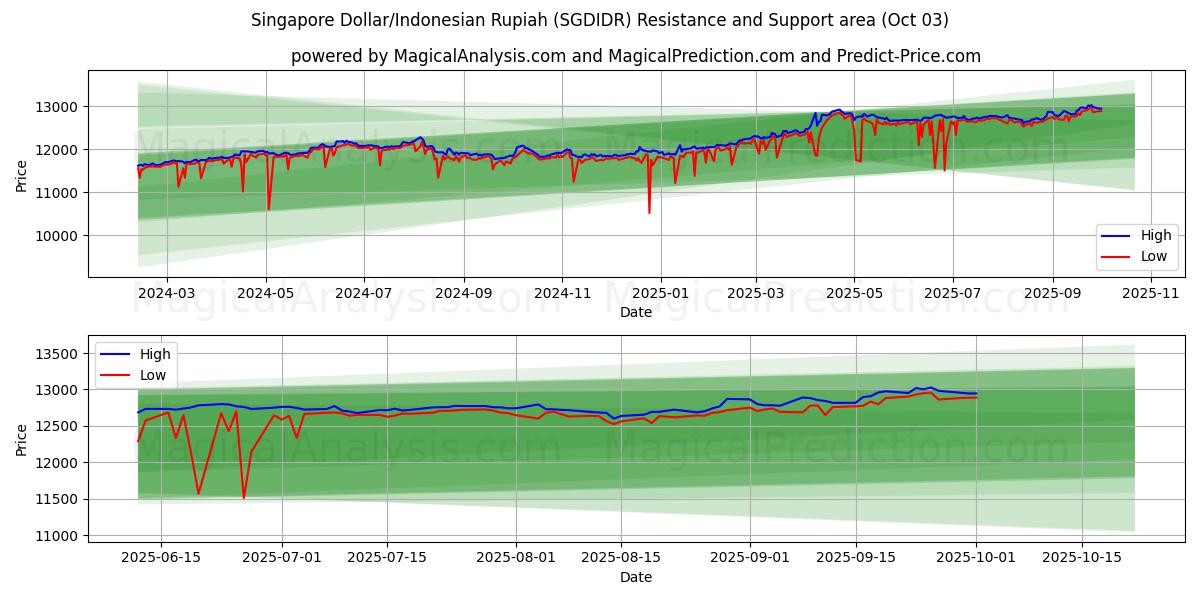Viewport: 1200px width, 600px height.
Task: Click the 'Price' y-axis label of top chart
Action: pos(22,174)
